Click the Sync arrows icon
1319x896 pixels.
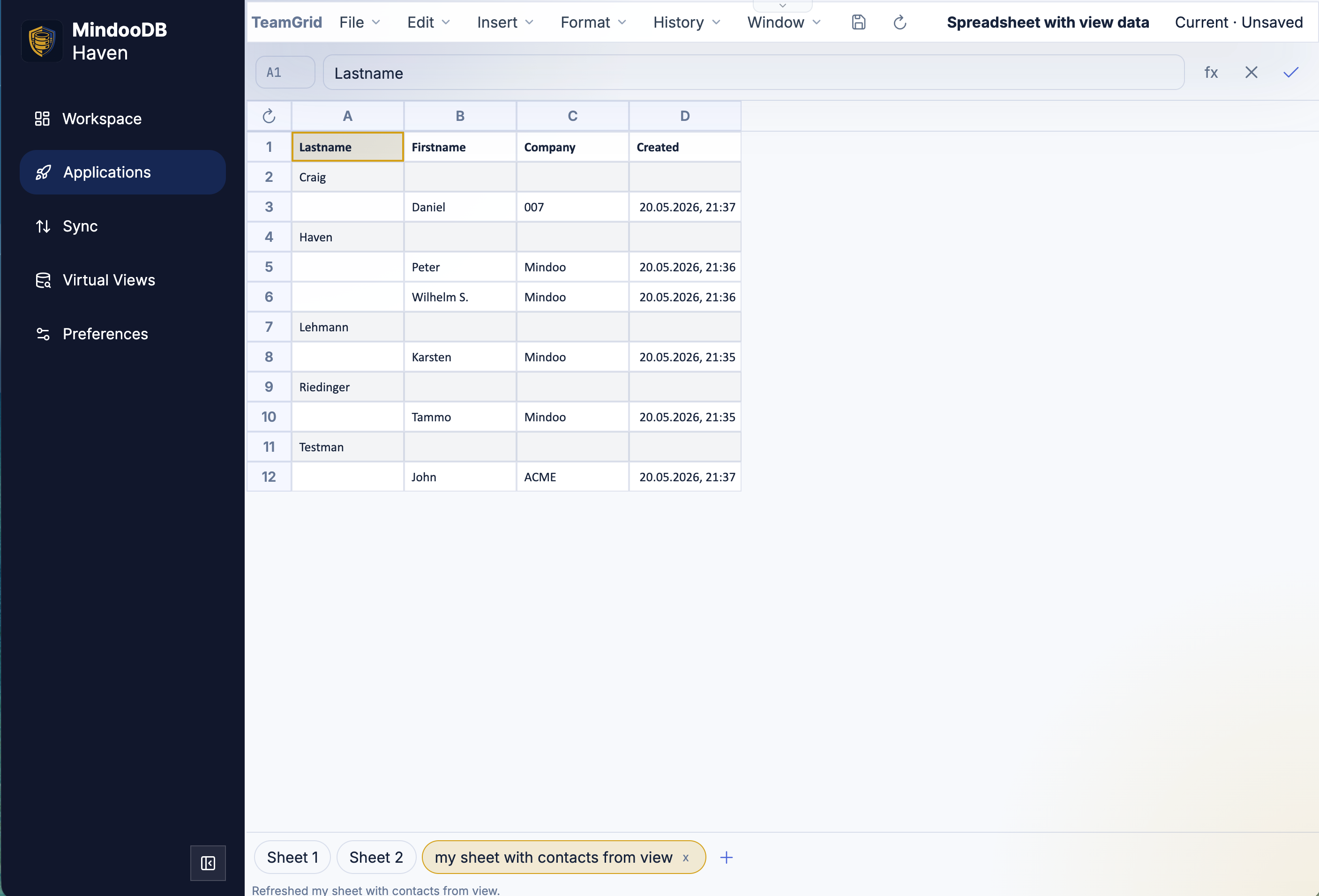(x=43, y=226)
